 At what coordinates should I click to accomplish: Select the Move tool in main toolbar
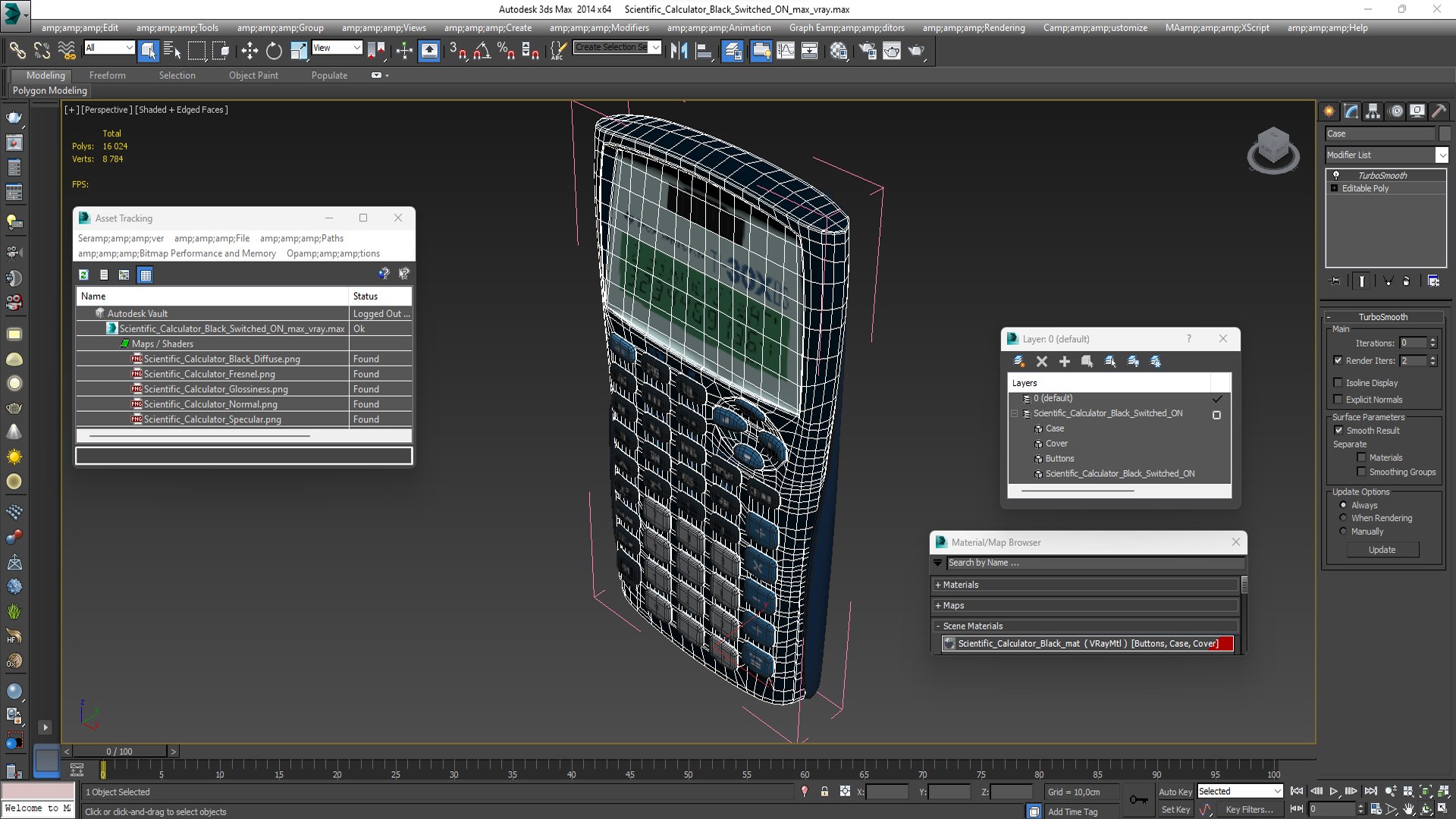pos(249,51)
